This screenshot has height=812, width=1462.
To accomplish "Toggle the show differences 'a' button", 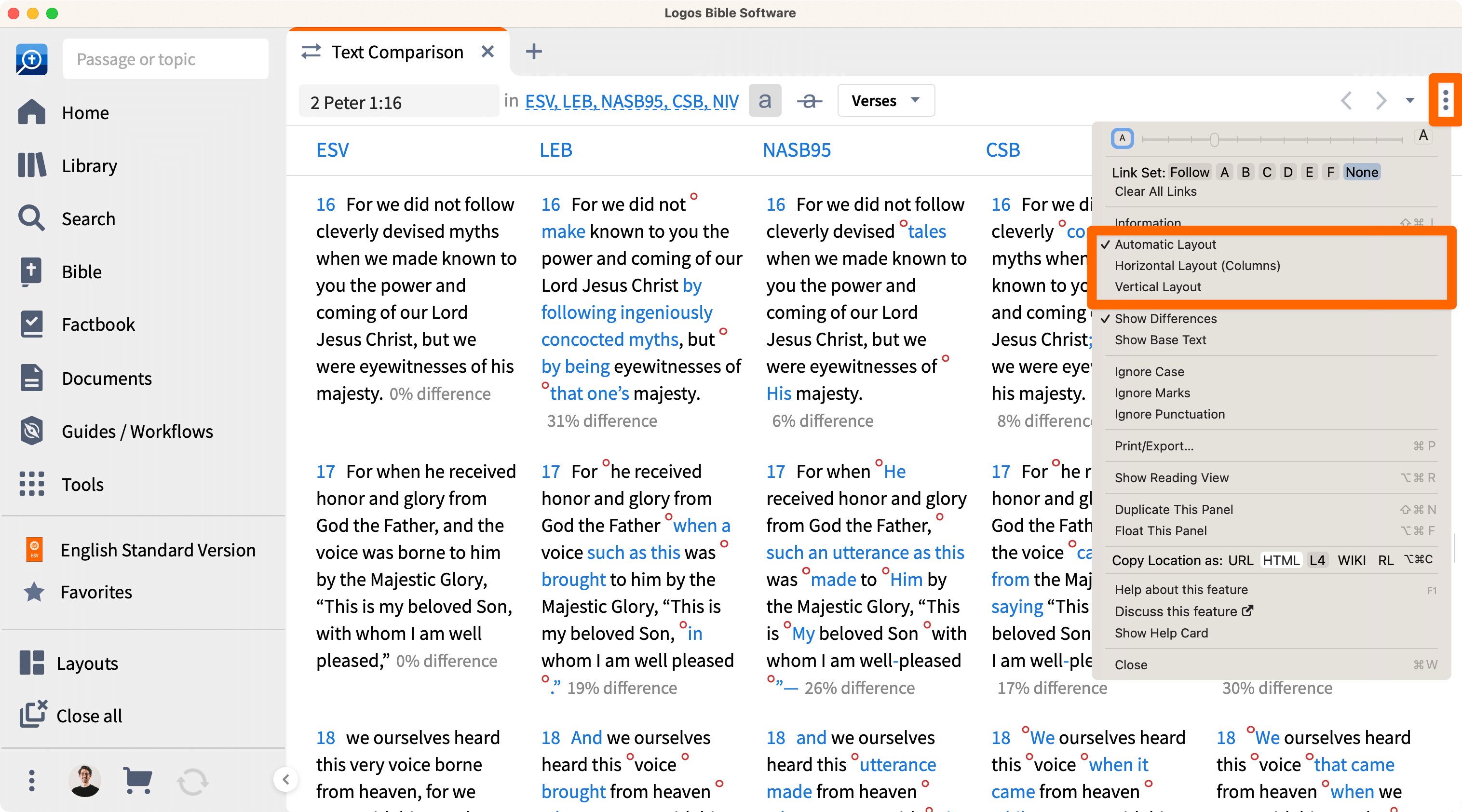I will pyautogui.click(x=765, y=100).
